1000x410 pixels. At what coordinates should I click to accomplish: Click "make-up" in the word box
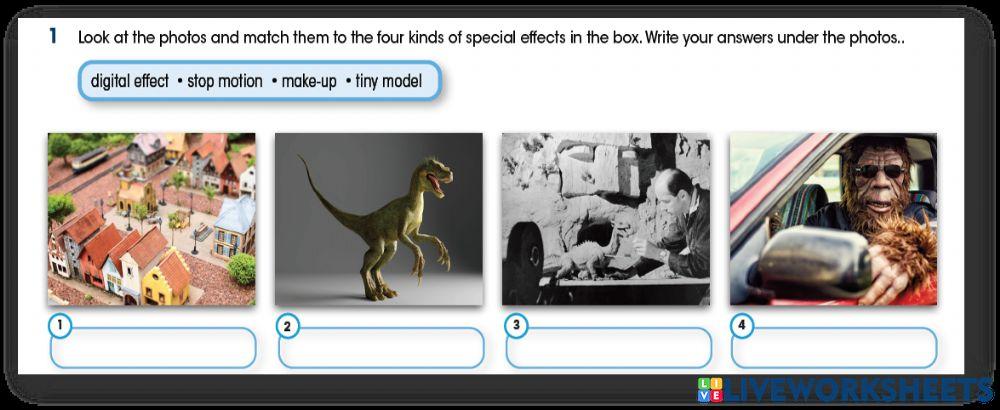pos(308,81)
